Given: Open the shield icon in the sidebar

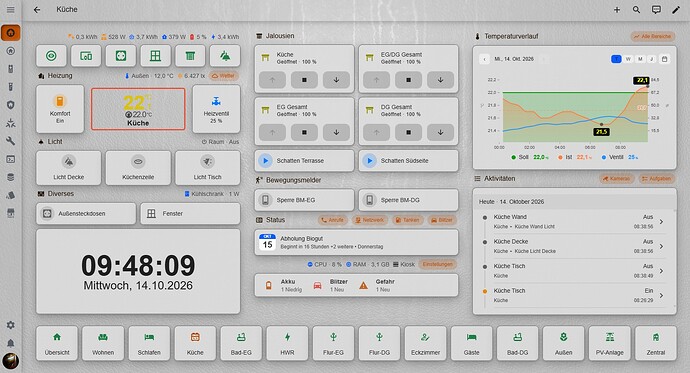Looking at the screenshot, I should [x=11, y=105].
